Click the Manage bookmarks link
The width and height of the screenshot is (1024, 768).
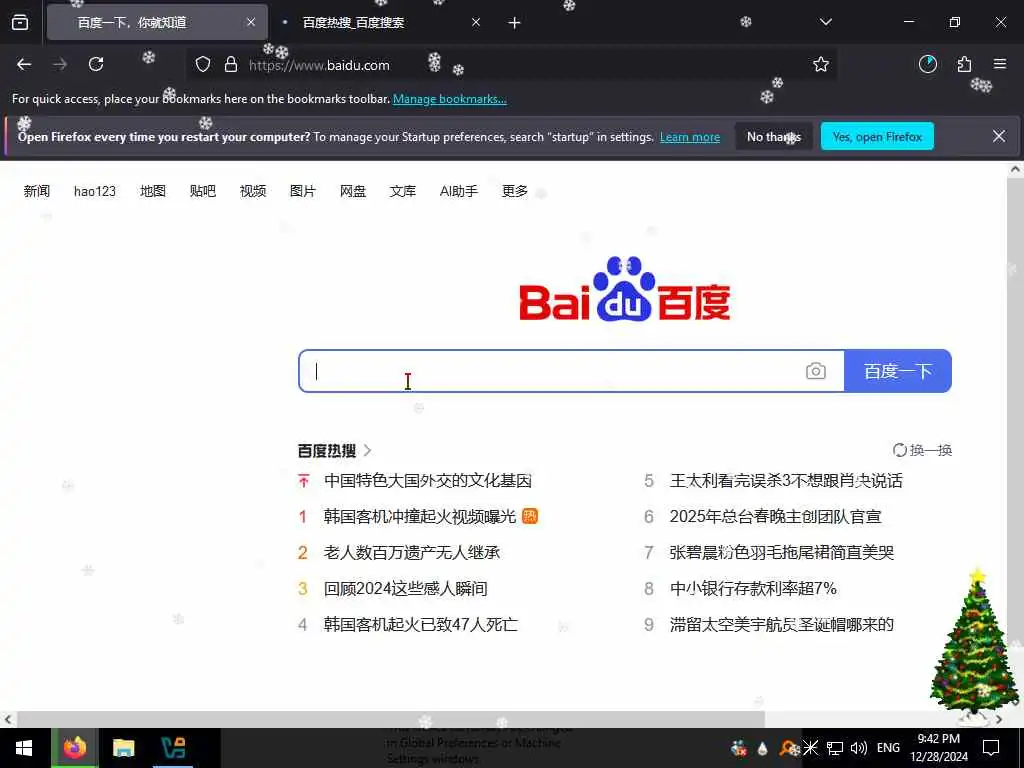(x=449, y=99)
